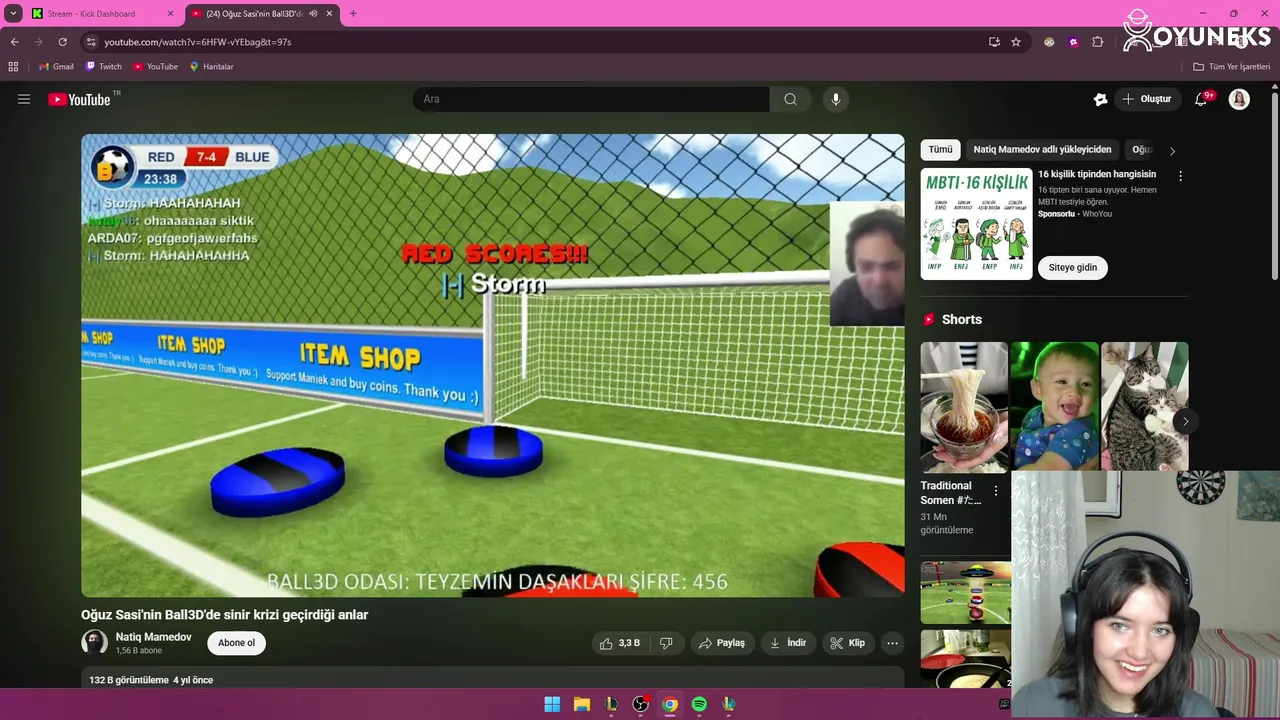Open the video title text
This screenshot has width=1280, height=720.
[x=225, y=615]
